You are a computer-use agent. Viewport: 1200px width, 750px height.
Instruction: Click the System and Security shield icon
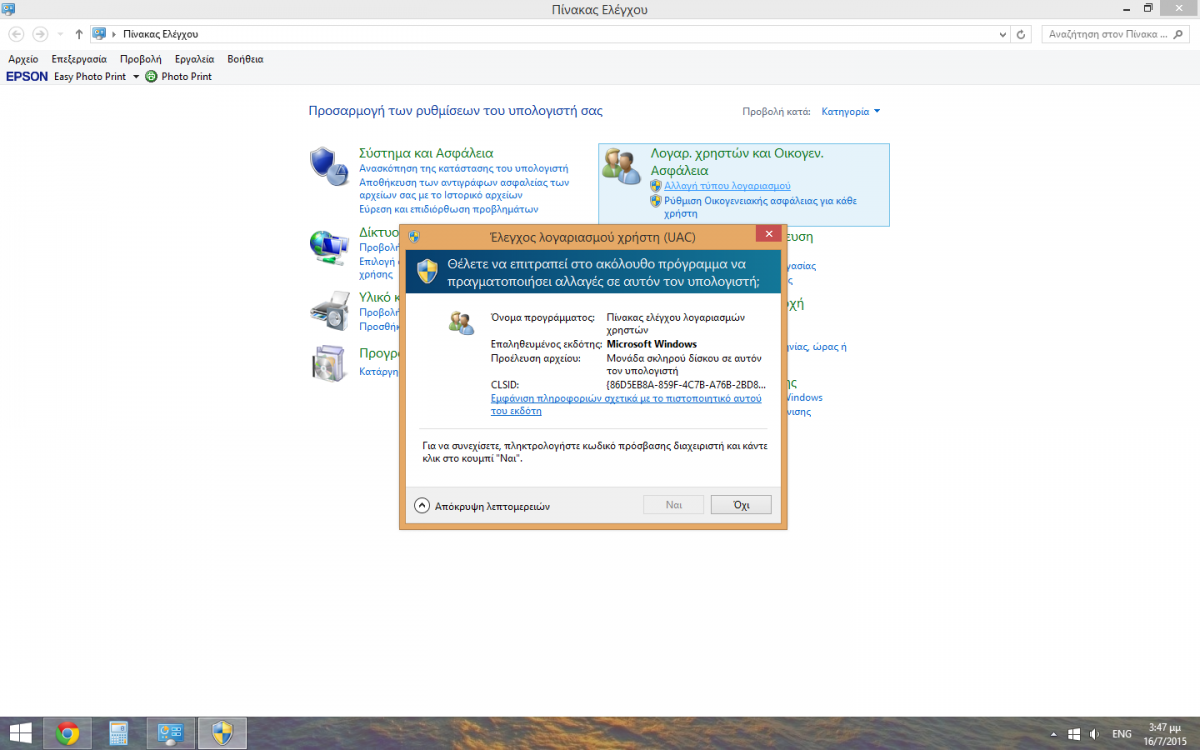click(x=328, y=166)
